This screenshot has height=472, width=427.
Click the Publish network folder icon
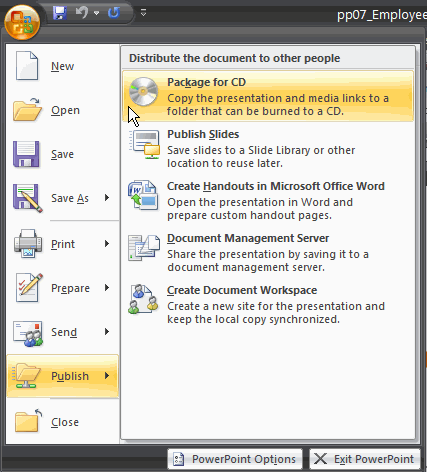point(26,376)
